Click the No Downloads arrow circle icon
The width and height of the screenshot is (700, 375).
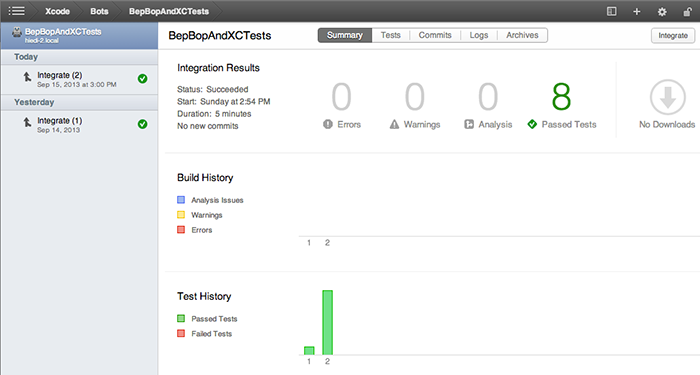[668, 97]
